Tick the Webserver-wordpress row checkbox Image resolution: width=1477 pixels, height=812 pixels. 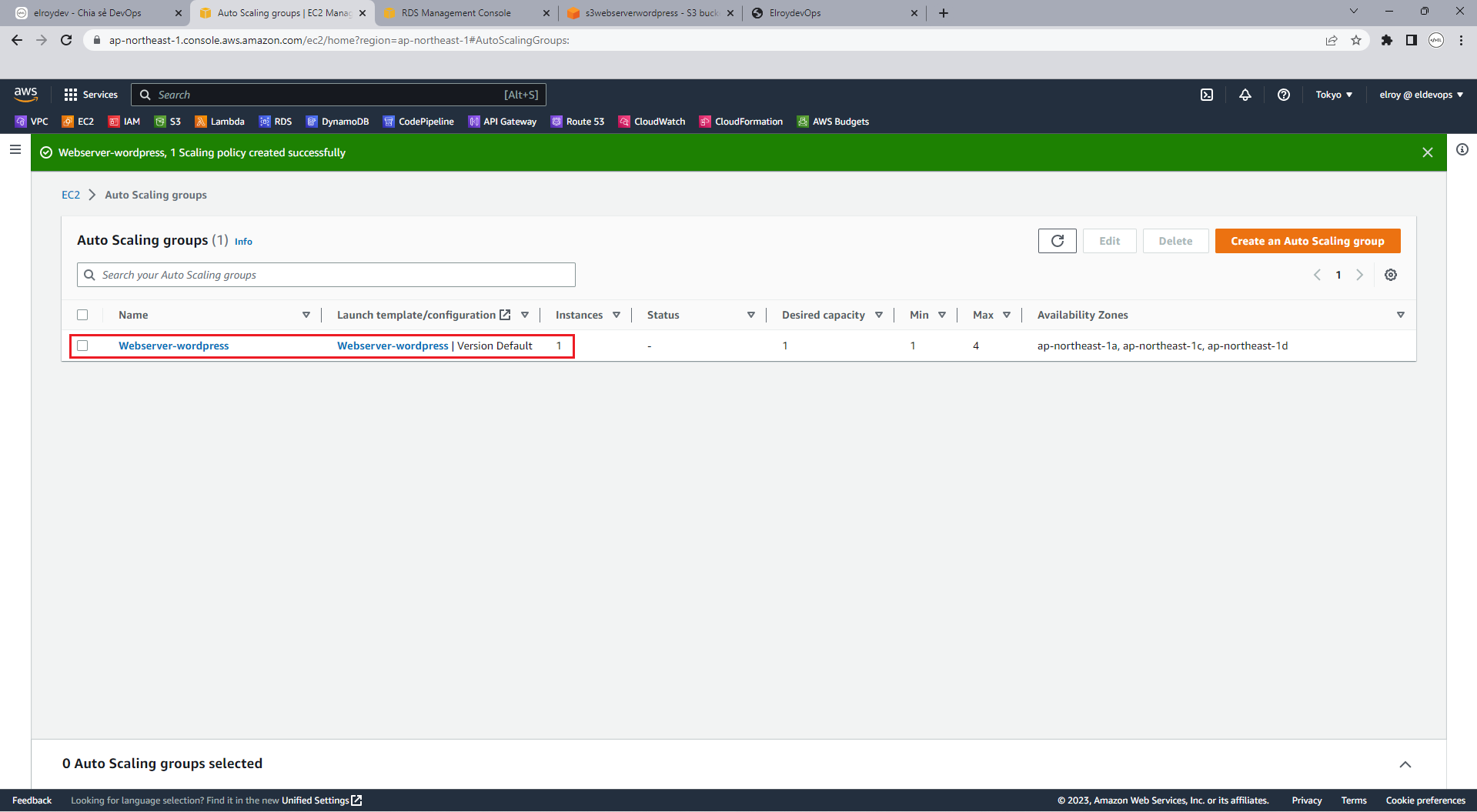tap(82, 346)
